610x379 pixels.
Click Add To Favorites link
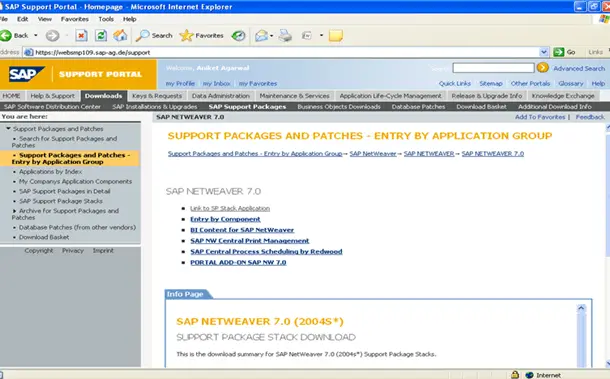point(540,117)
